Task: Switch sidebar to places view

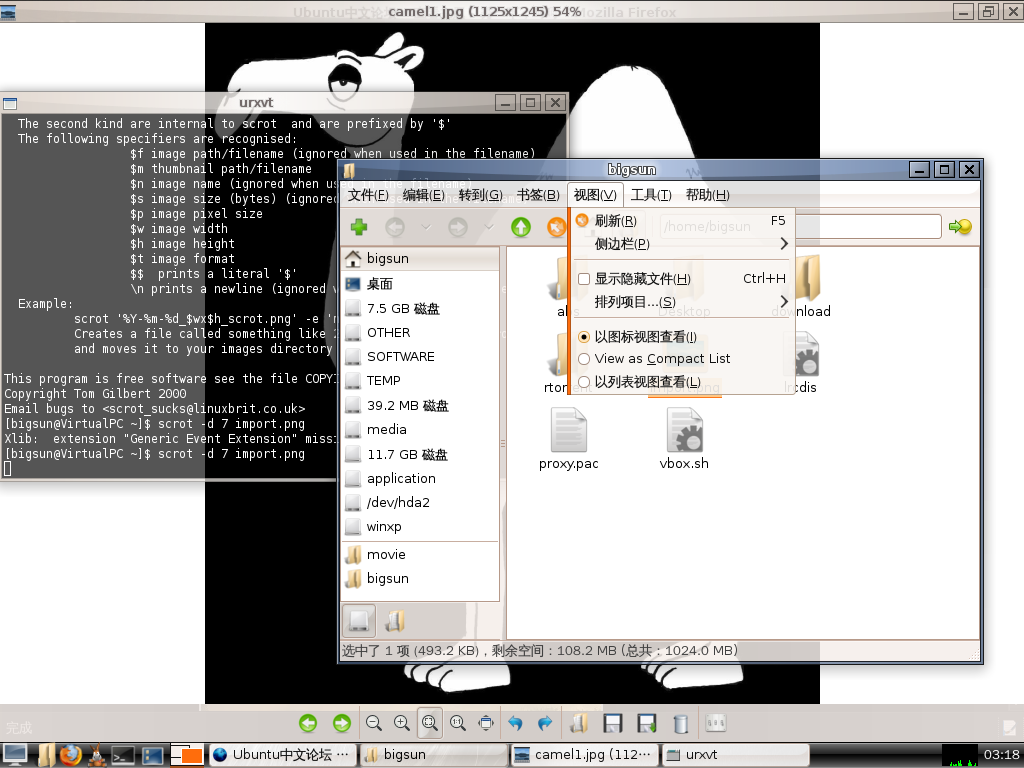Action: coord(359,620)
